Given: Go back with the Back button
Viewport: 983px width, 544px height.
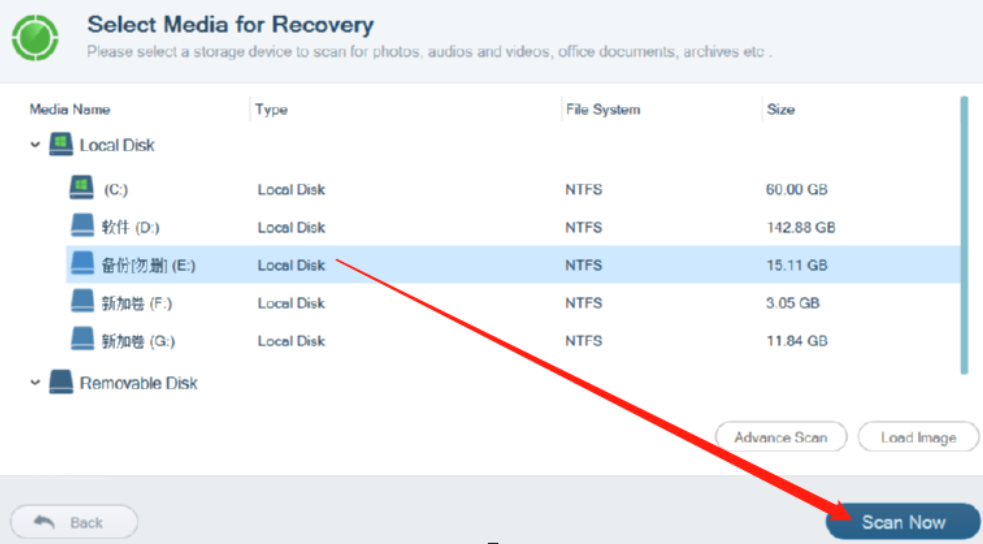Looking at the screenshot, I should (73, 522).
